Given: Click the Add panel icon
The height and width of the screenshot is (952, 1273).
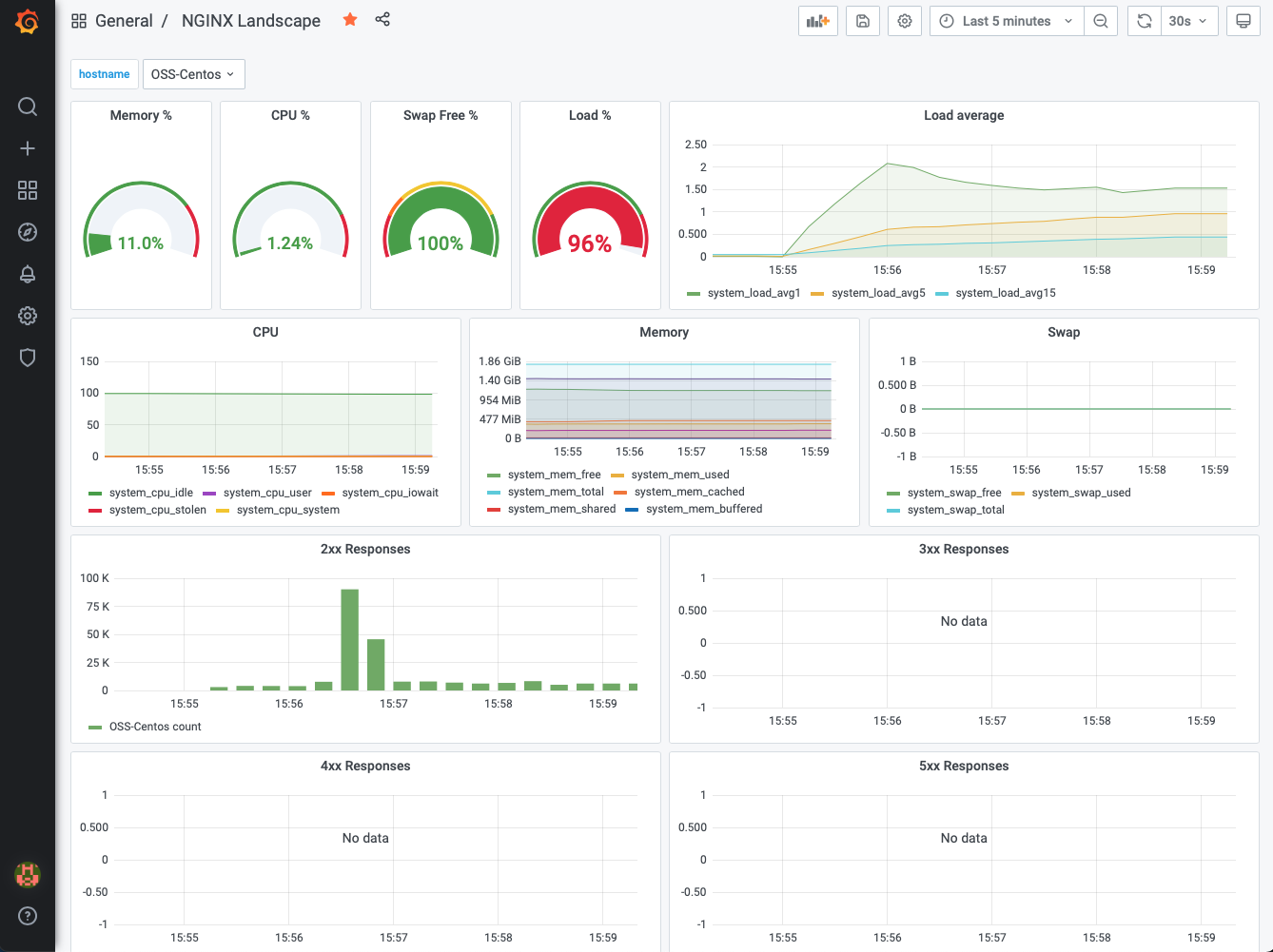Looking at the screenshot, I should [818, 21].
